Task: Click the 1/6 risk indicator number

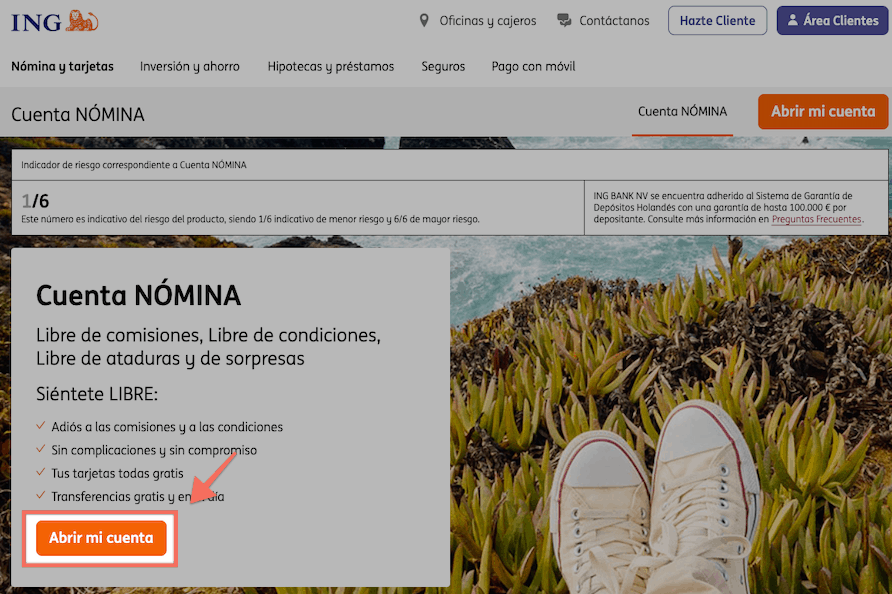Action: (x=35, y=201)
